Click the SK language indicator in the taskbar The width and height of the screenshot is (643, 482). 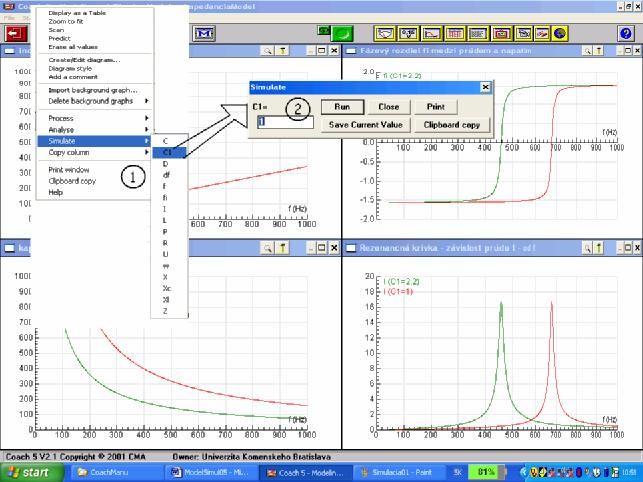point(457,473)
